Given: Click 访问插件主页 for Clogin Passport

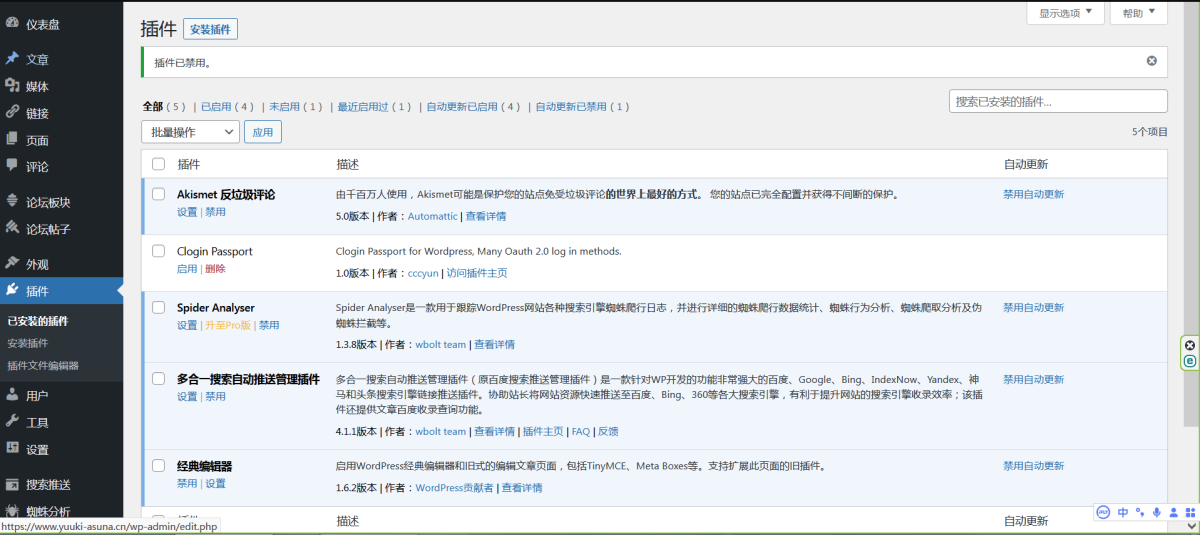Looking at the screenshot, I should (x=476, y=273).
